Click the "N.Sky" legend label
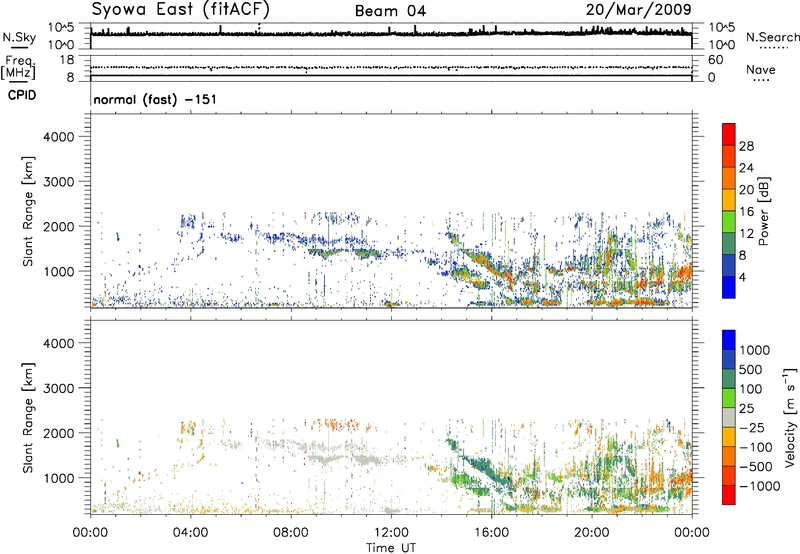This screenshot has height=554, width=800. (19, 37)
